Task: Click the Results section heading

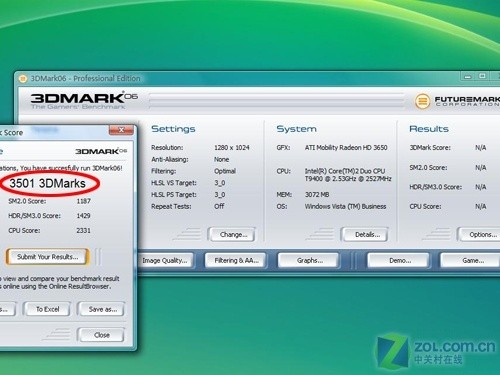Action: coord(429,129)
